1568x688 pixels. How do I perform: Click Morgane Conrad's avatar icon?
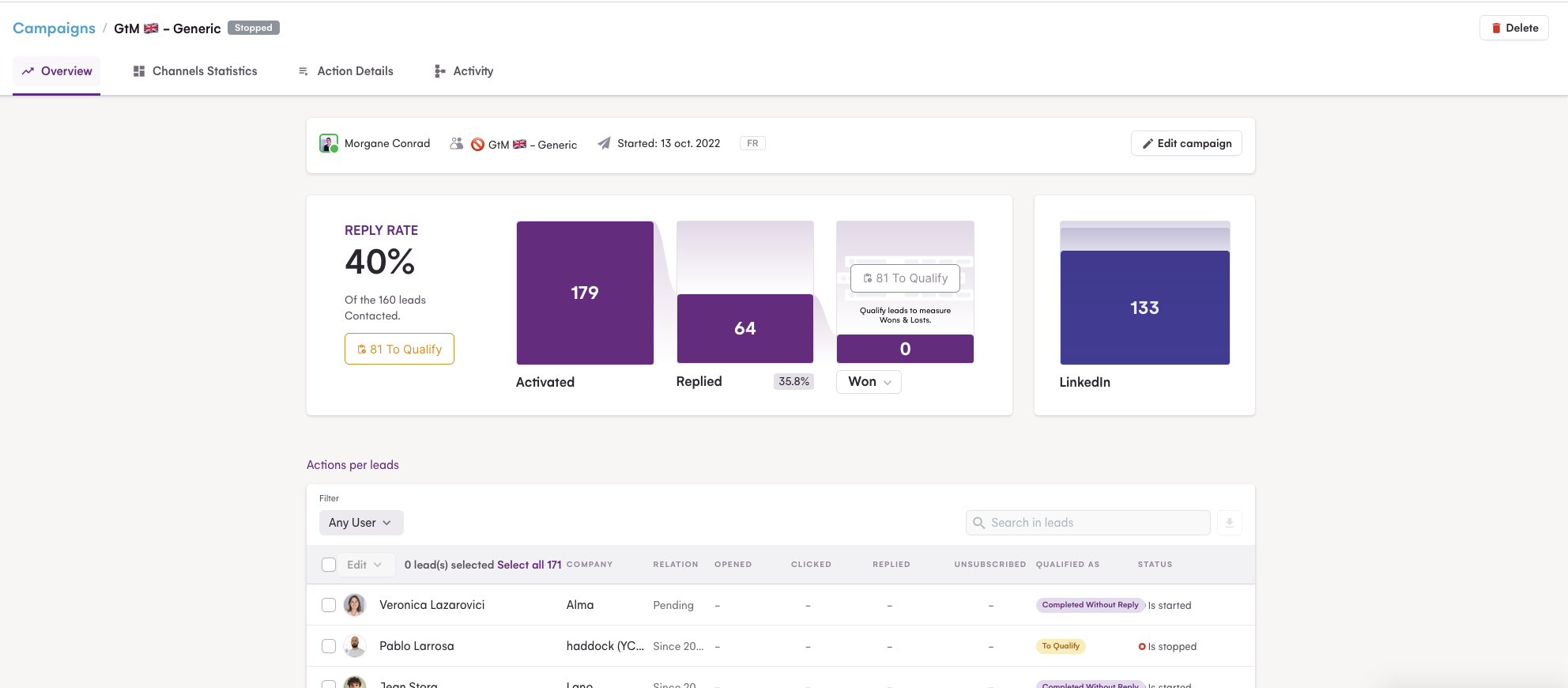(328, 143)
